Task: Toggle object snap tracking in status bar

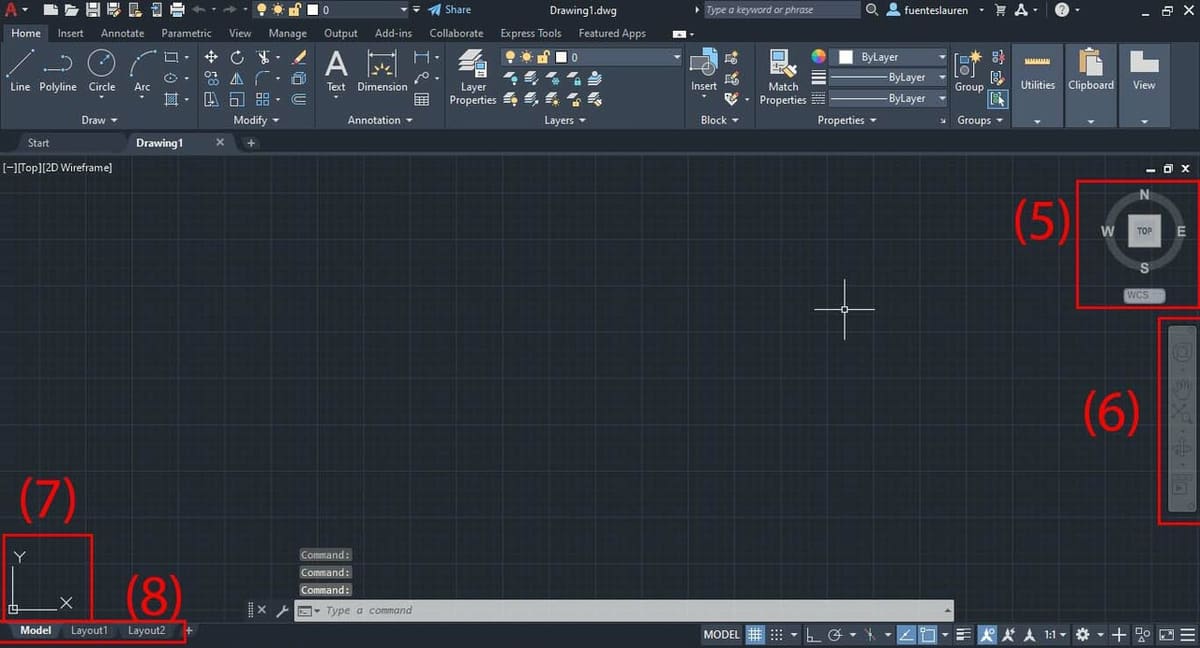Action: 905,634
